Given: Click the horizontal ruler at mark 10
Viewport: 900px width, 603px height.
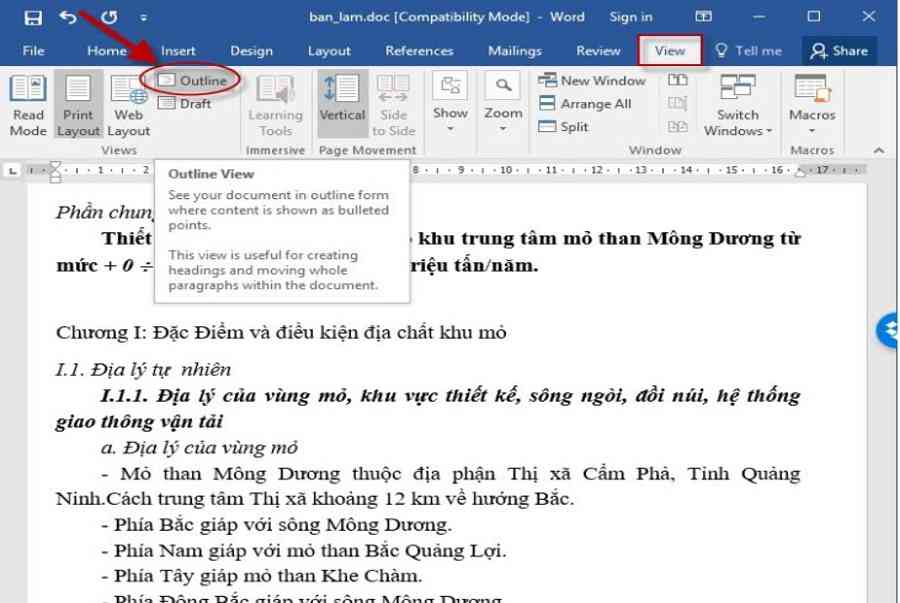Looking at the screenshot, I should (506, 170).
